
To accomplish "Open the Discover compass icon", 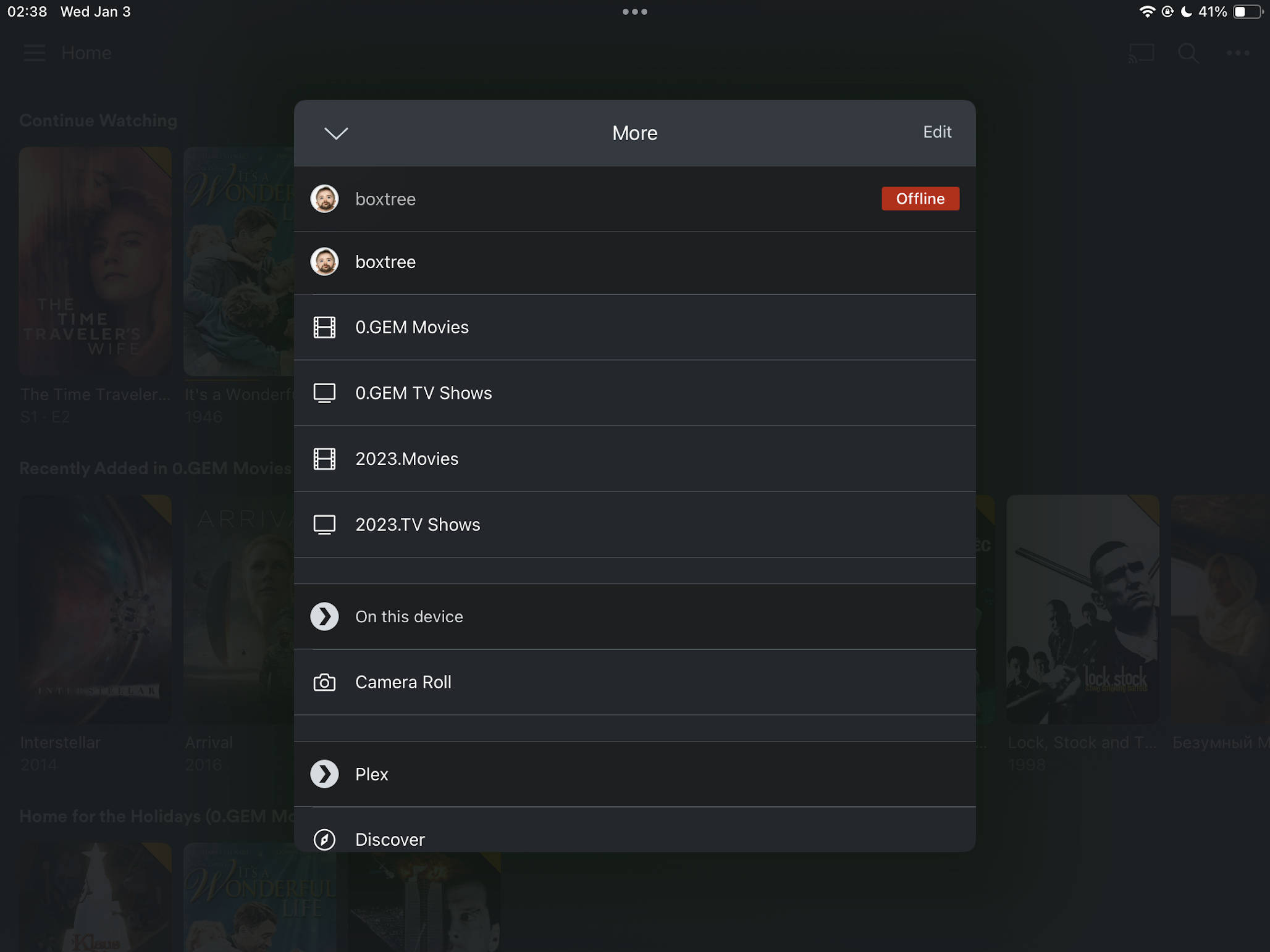I will coord(324,840).
